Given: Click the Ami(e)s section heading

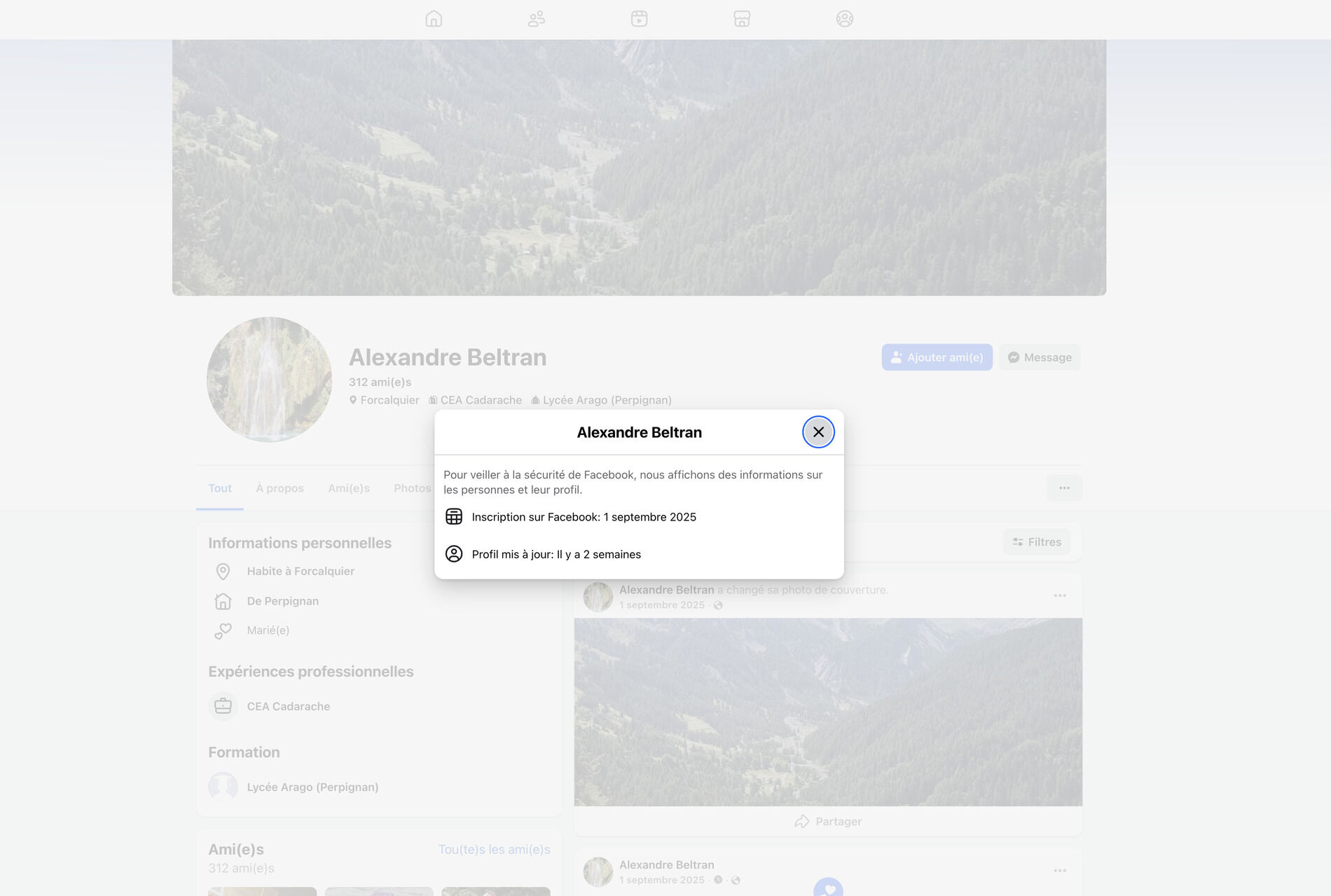Looking at the screenshot, I should pos(236,850).
